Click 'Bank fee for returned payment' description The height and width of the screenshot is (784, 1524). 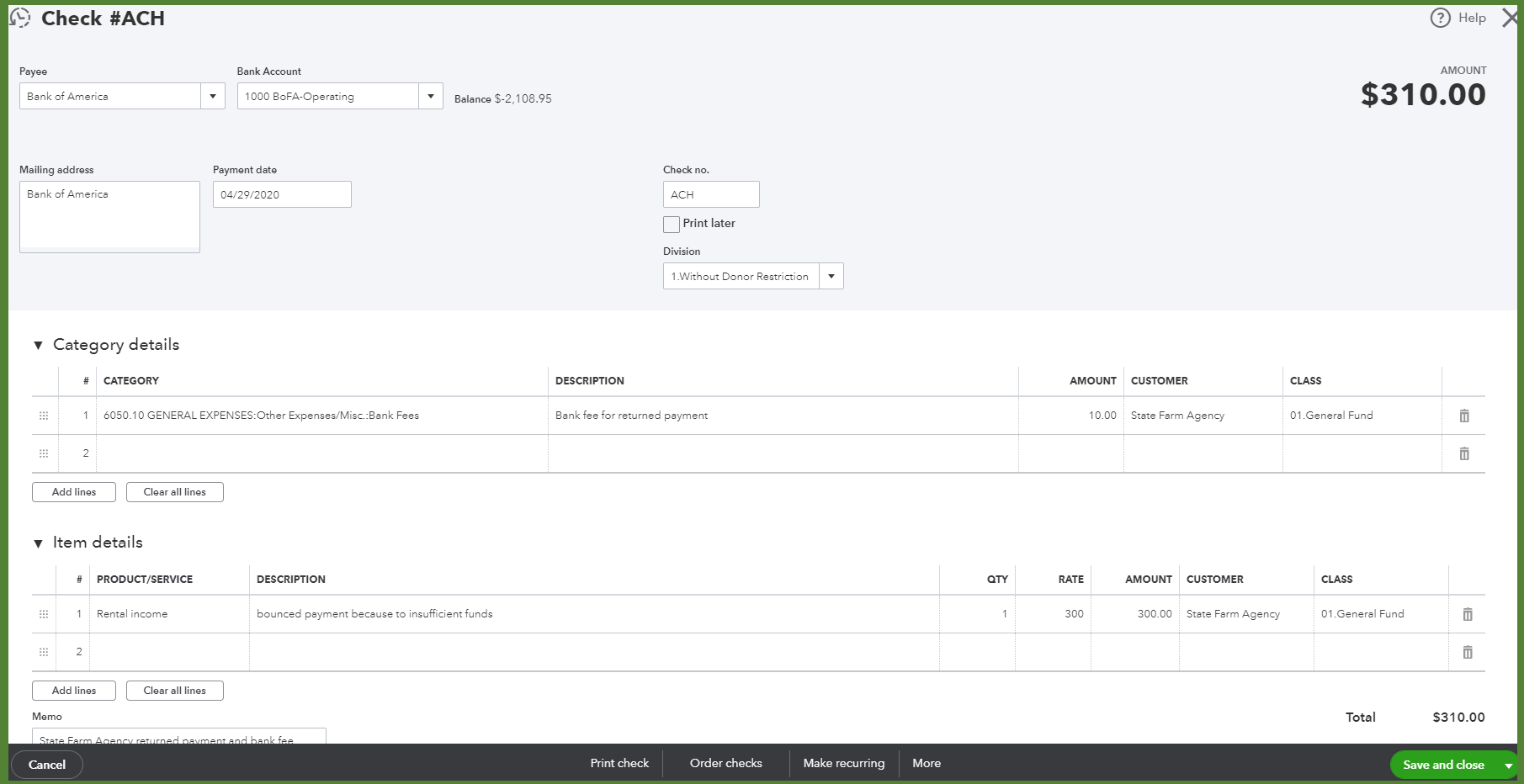pyautogui.click(x=783, y=416)
